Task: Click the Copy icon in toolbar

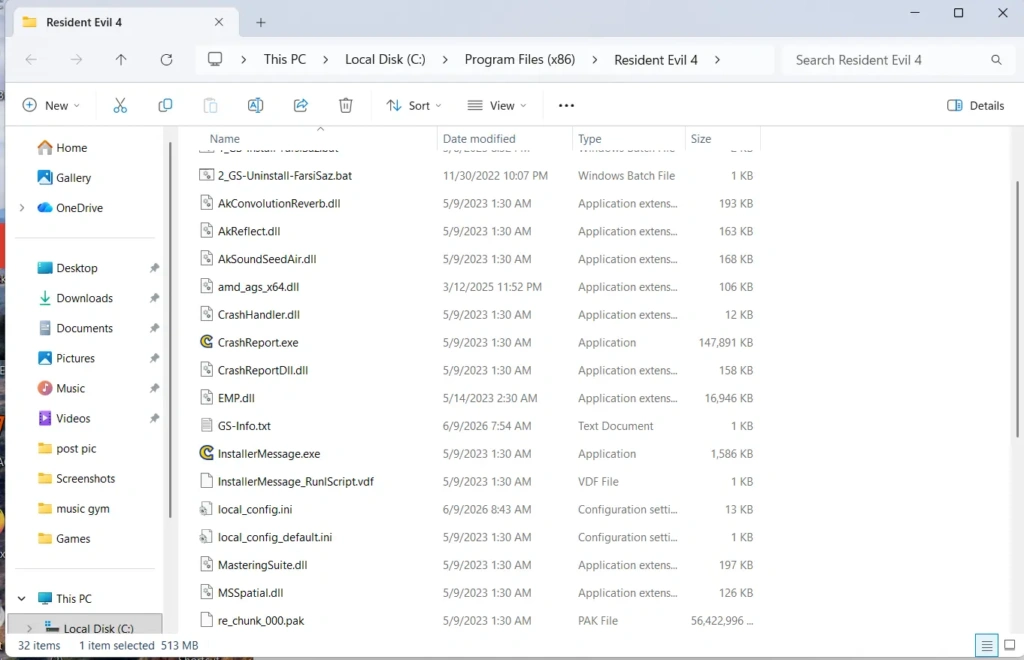Action: pyautogui.click(x=165, y=105)
